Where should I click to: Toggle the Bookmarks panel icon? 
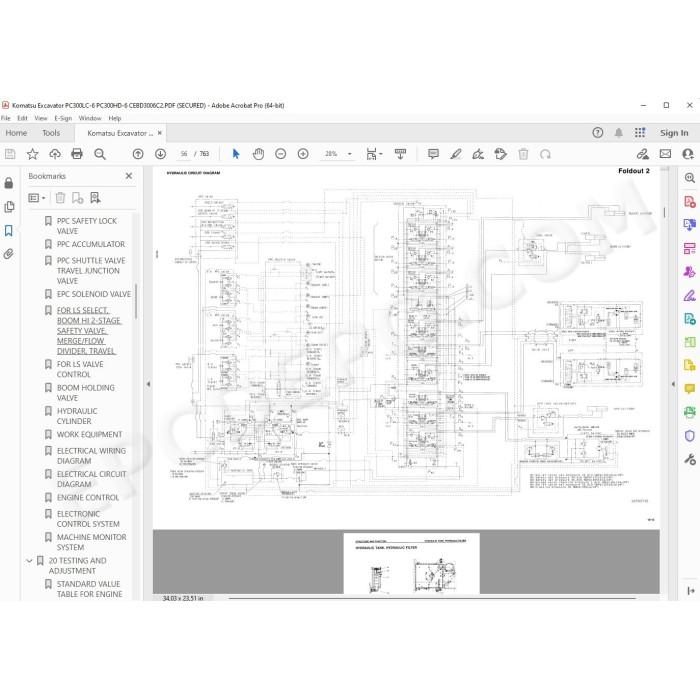tap(8, 230)
